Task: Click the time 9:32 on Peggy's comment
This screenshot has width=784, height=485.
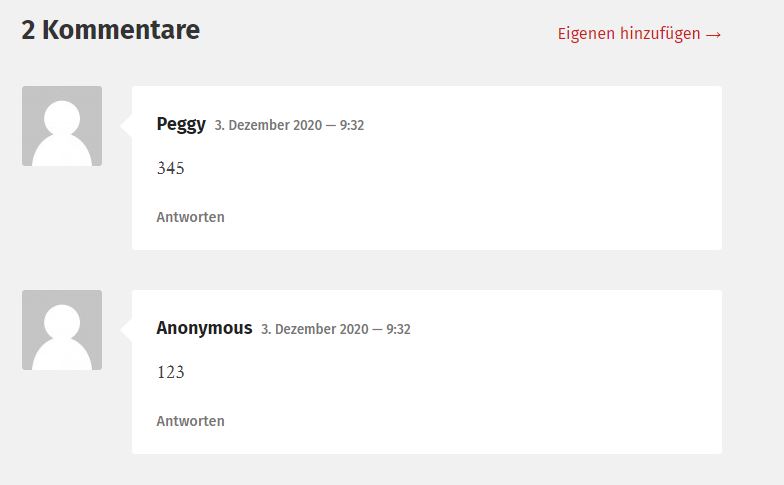Action: pyautogui.click(x=352, y=126)
